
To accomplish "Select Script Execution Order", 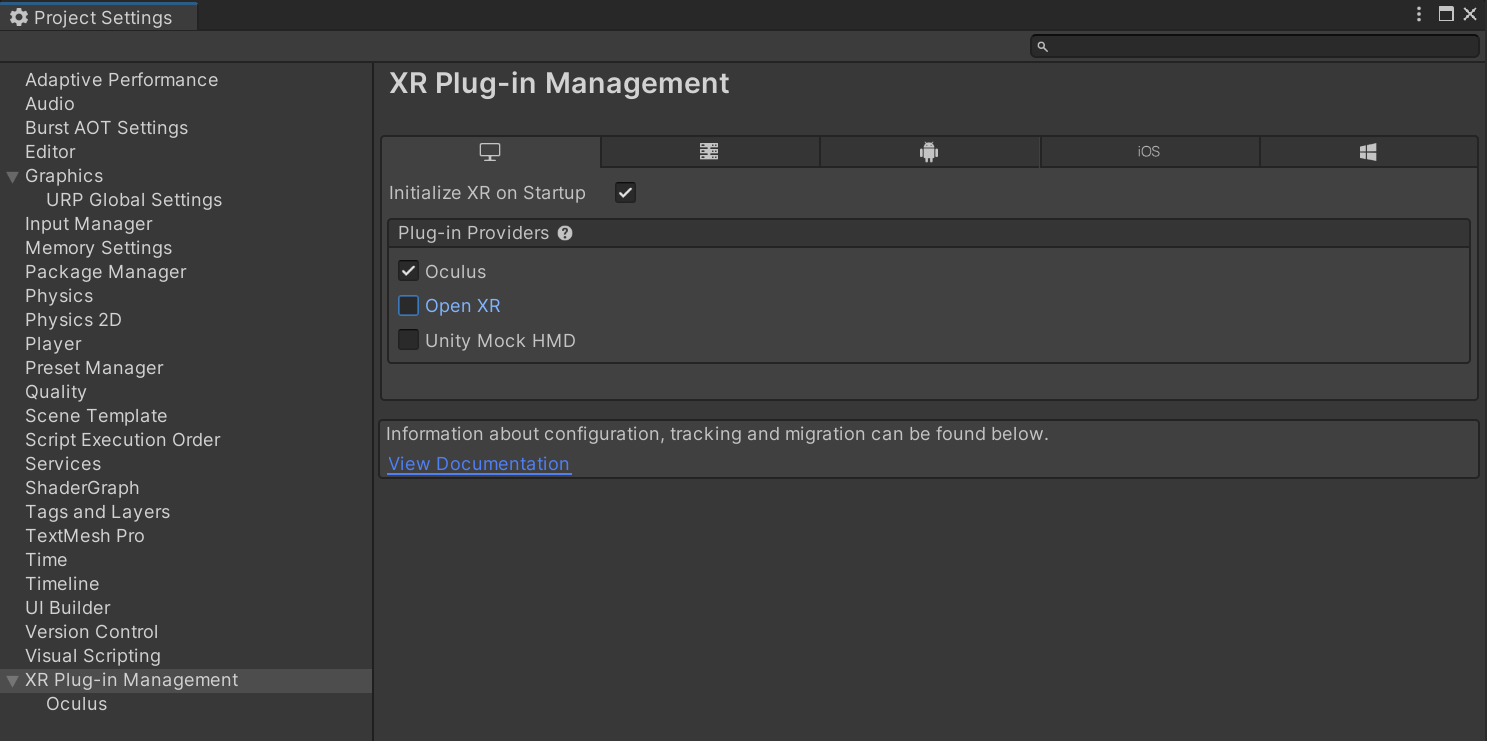I will tap(122, 440).
